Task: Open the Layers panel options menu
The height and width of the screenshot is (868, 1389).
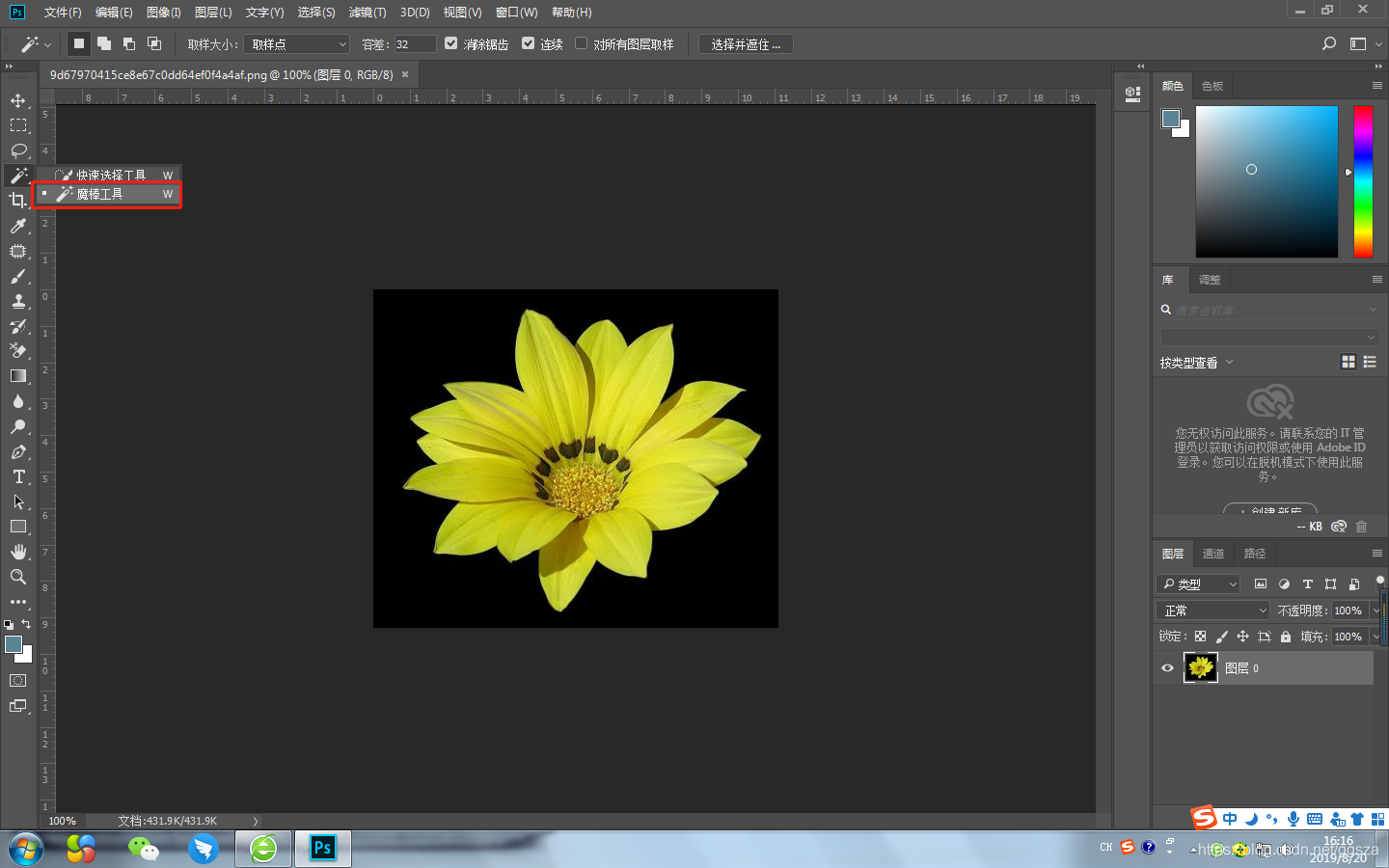Action: click(1376, 553)
